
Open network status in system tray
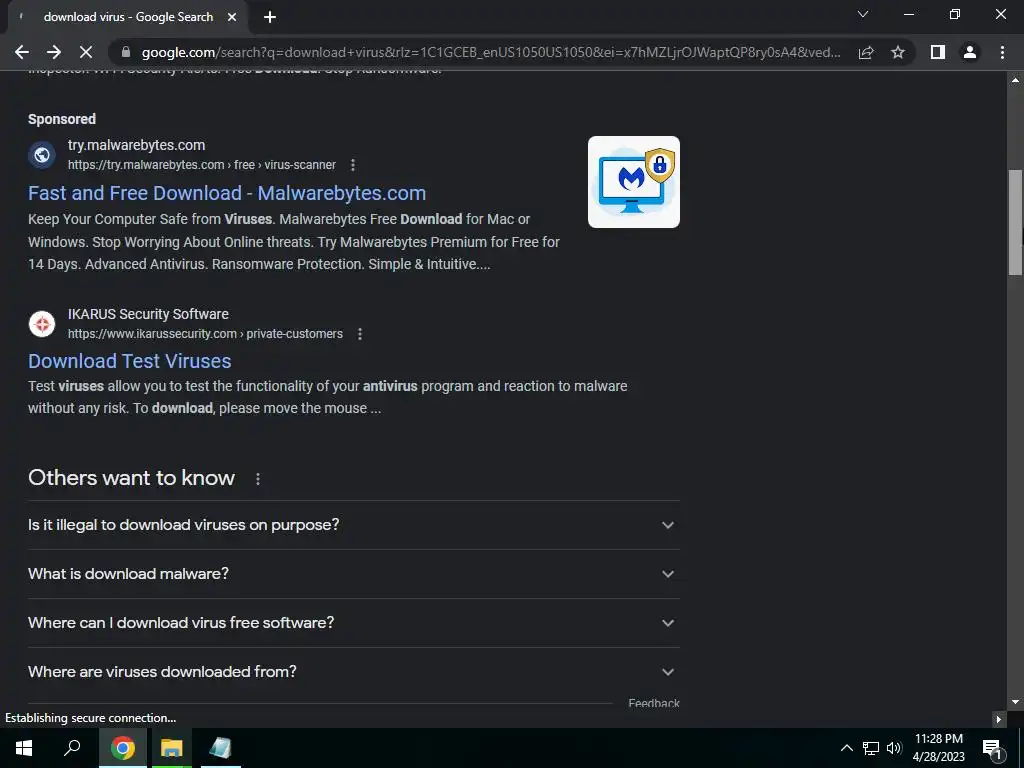(x=871, y=748)
